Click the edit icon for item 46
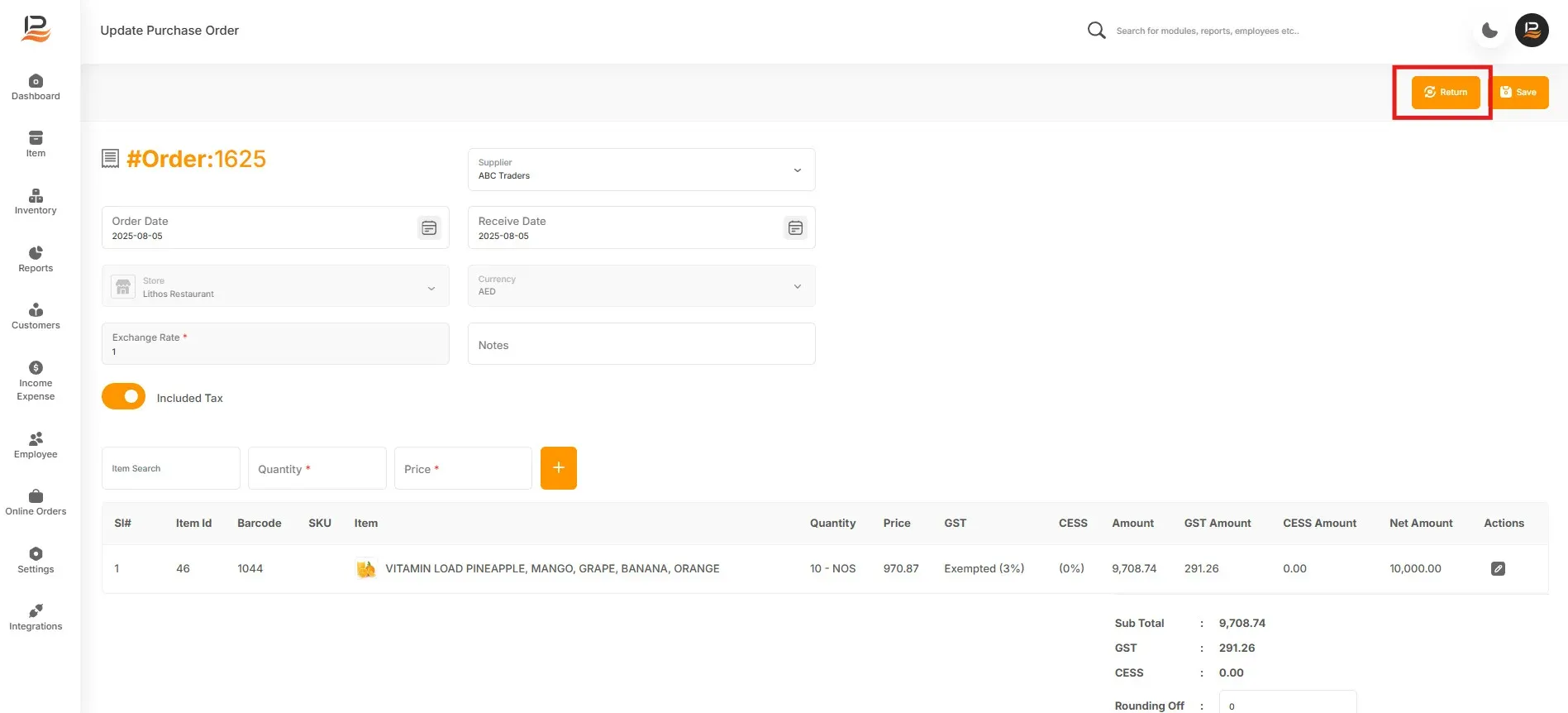Image resolution: width=1568 pixels, height=713 pixels. click(1498, 568)
